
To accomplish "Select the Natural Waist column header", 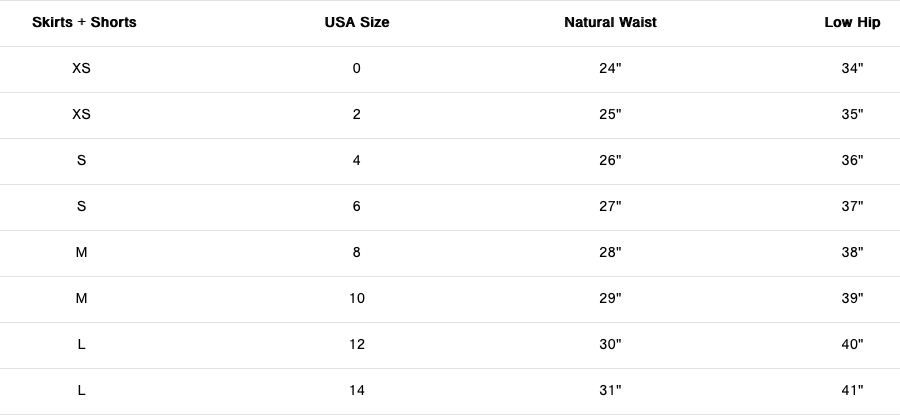I will tap(610, 22).
